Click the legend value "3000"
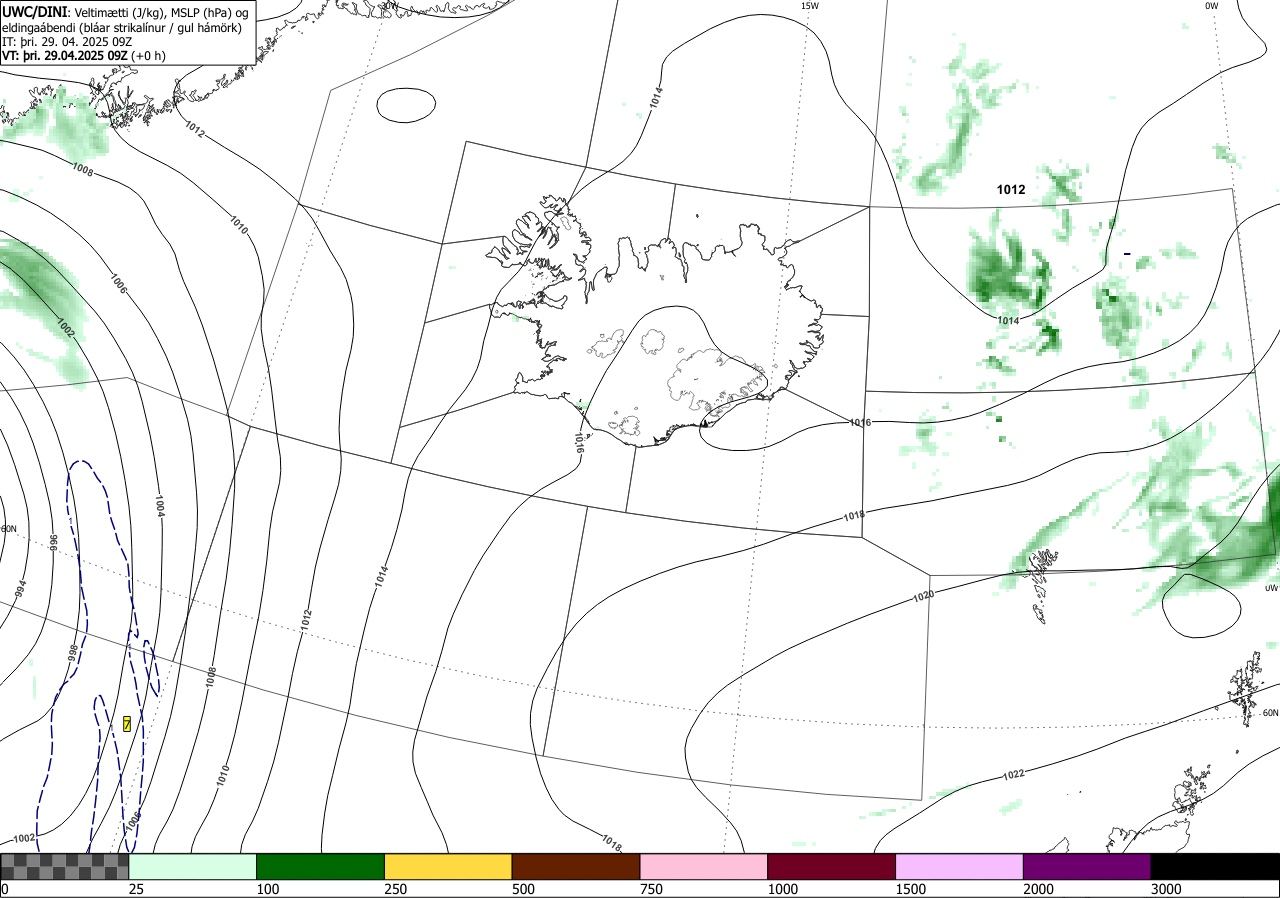Screen dimensions: 1280x898 click(1166, 889)
